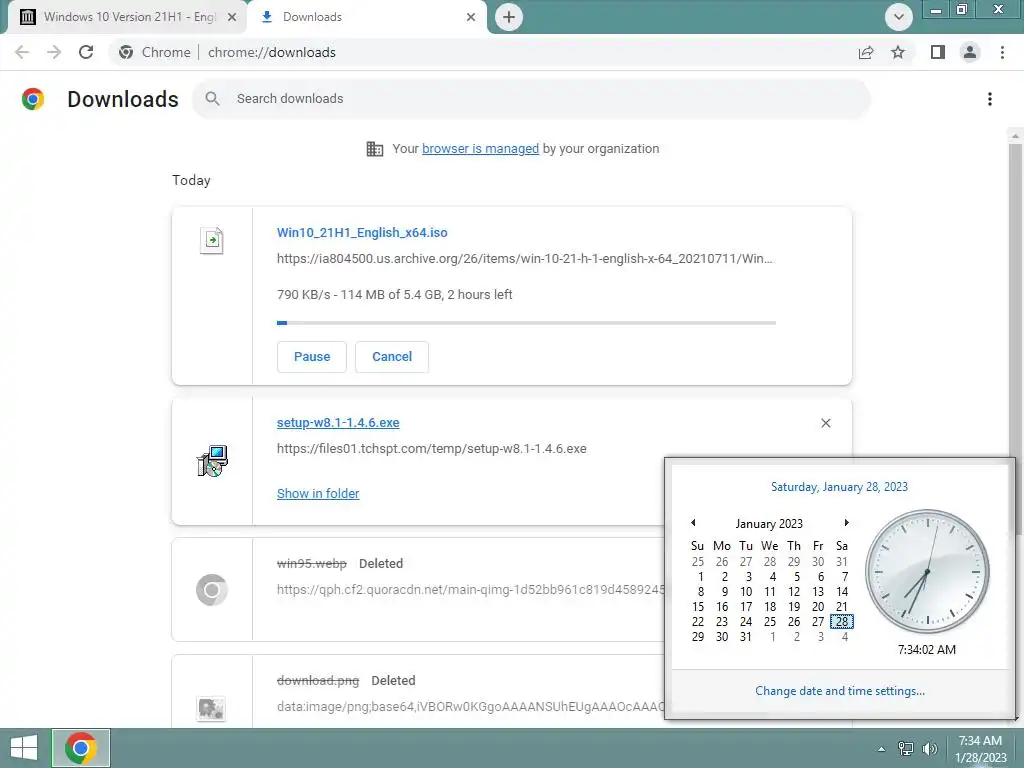
Task: Cancel the ISO download
Action: pos(392,357)
